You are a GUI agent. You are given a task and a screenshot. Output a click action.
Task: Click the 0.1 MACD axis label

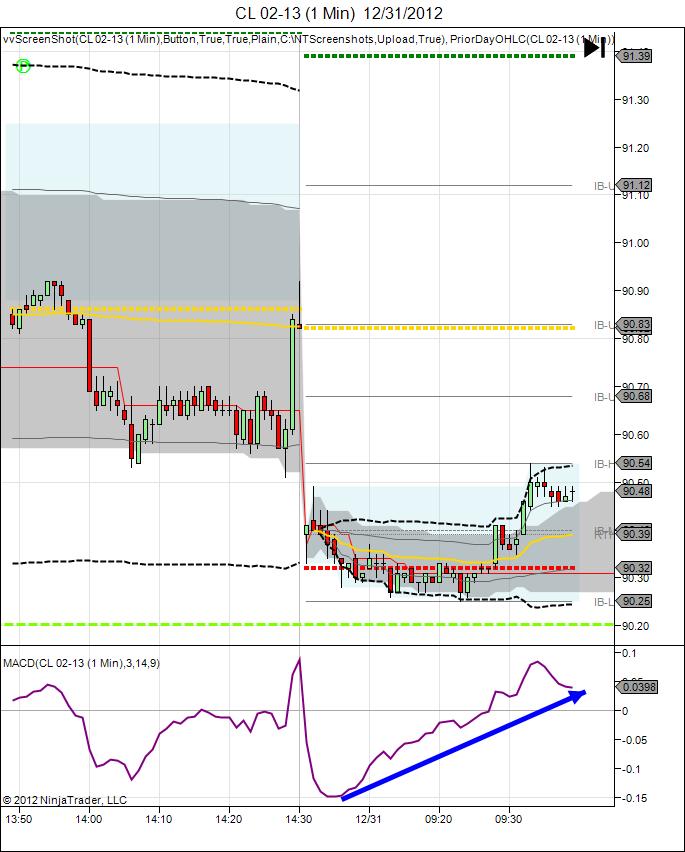click(629, 653)
